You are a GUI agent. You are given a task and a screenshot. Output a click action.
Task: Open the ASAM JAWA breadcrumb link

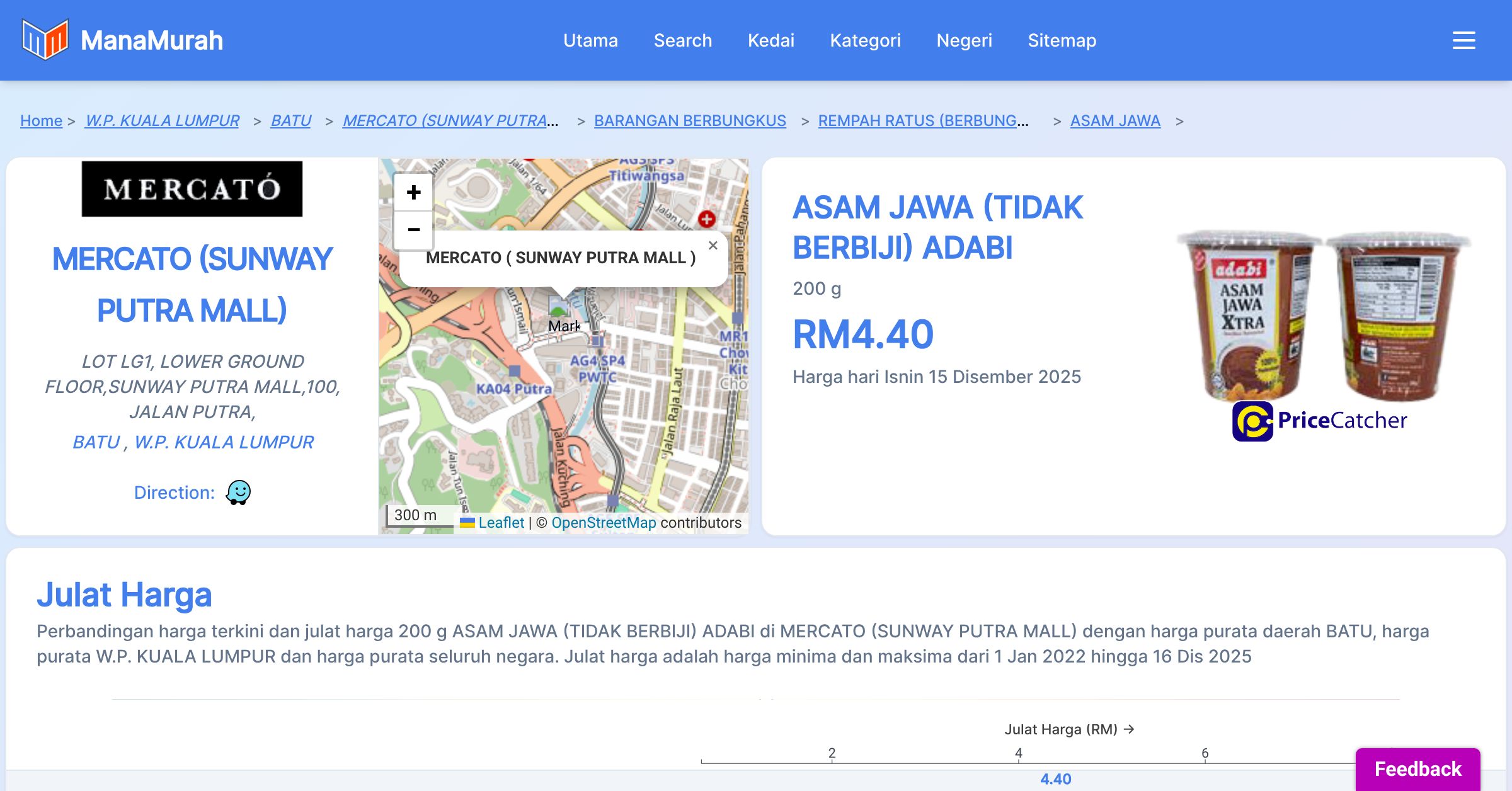[1115, 120]
